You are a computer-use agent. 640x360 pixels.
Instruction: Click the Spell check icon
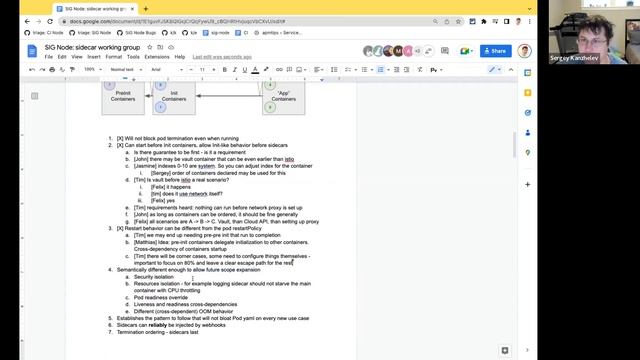pos(62,70)
